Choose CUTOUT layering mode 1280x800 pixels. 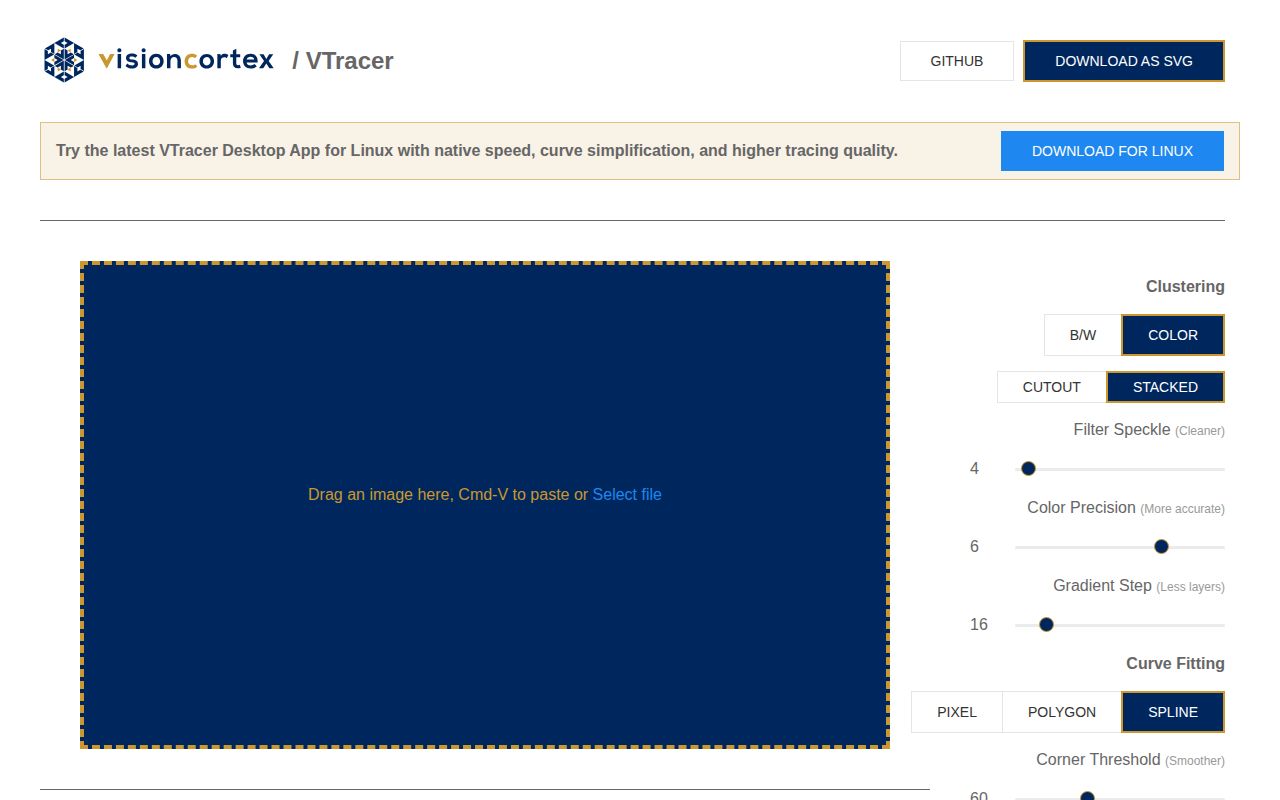[1052, 387]
